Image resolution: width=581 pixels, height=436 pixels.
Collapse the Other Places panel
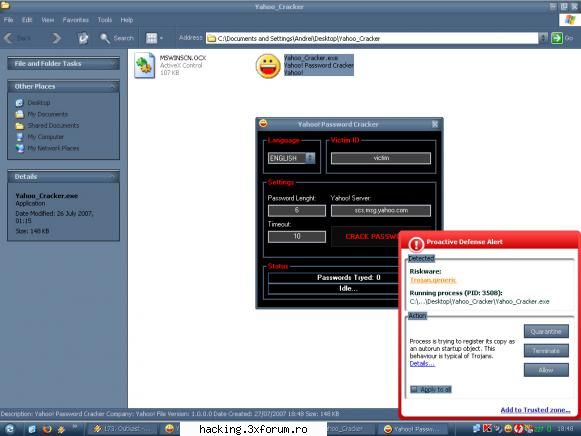[x=113, y=86]
